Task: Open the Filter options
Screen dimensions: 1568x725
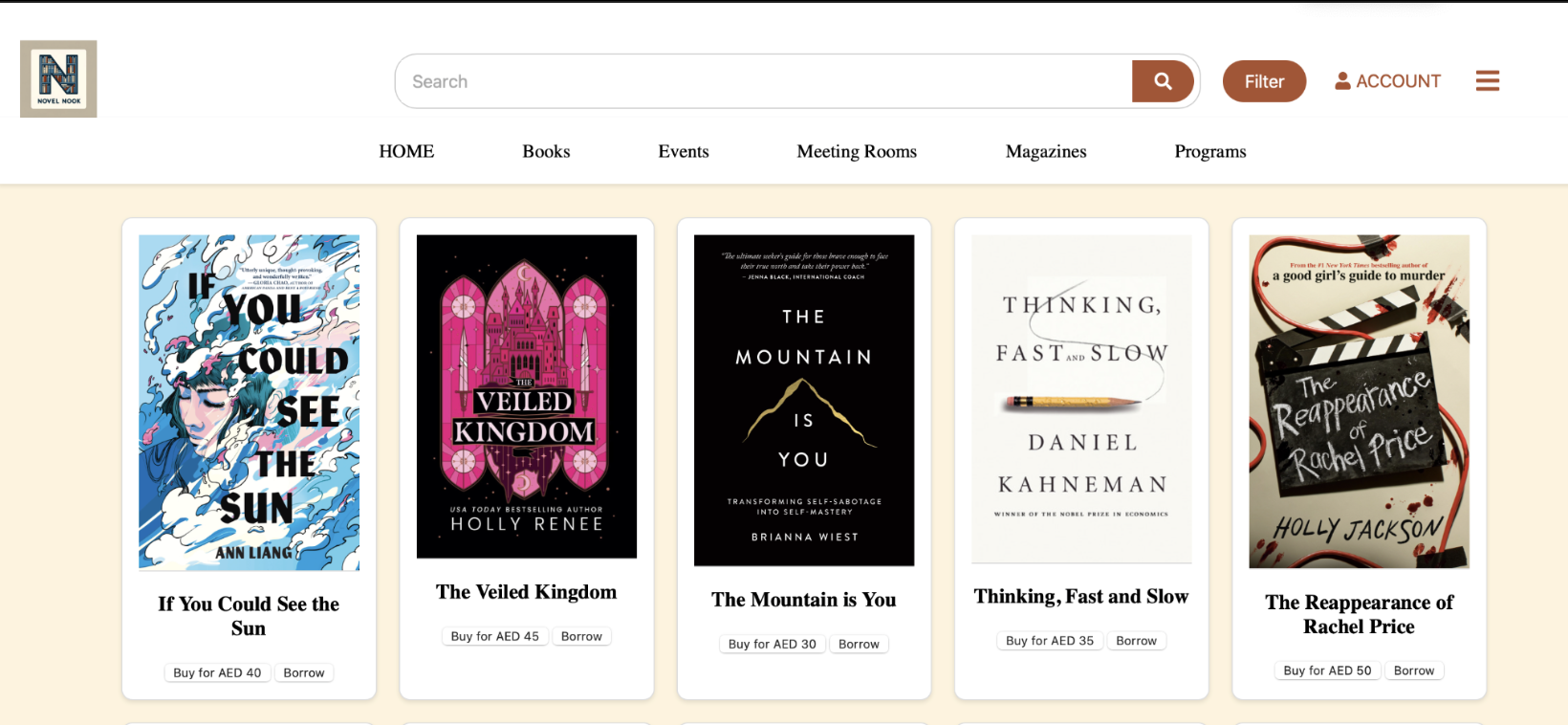Action: coord(1264,81)
